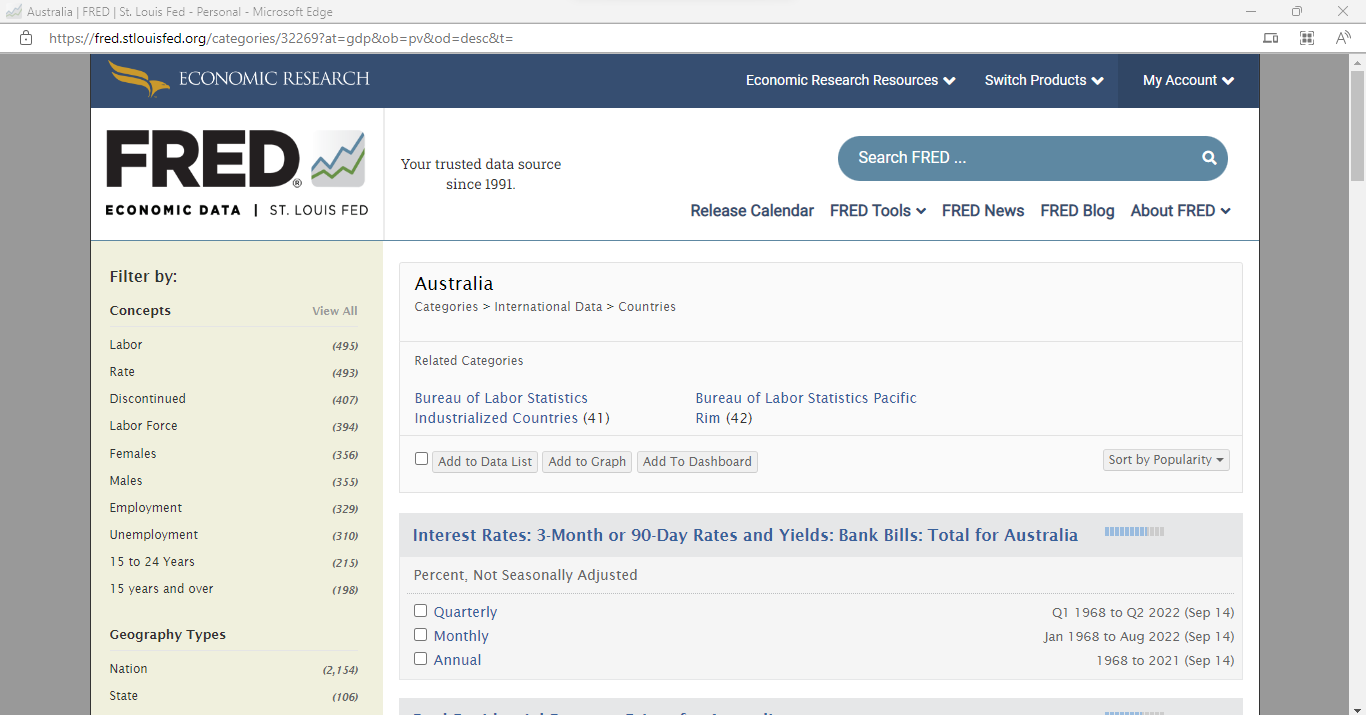The width and height of the screenshot is (1366, 715).
Task: Expand the About FRED menu
Action: click(x=1180, y=211)
